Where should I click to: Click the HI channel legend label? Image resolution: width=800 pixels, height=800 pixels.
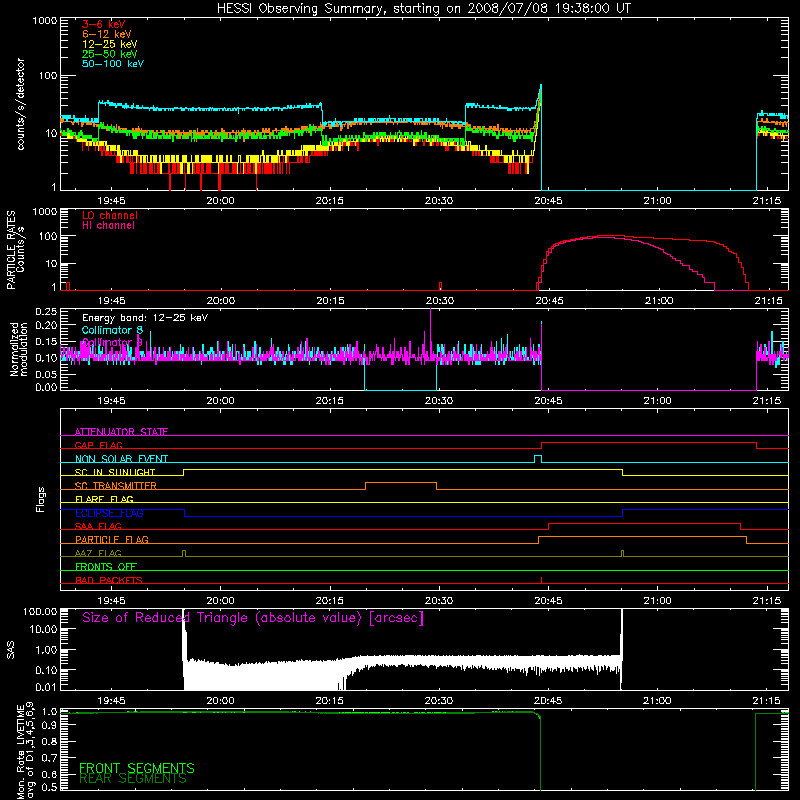pos(108,226)
